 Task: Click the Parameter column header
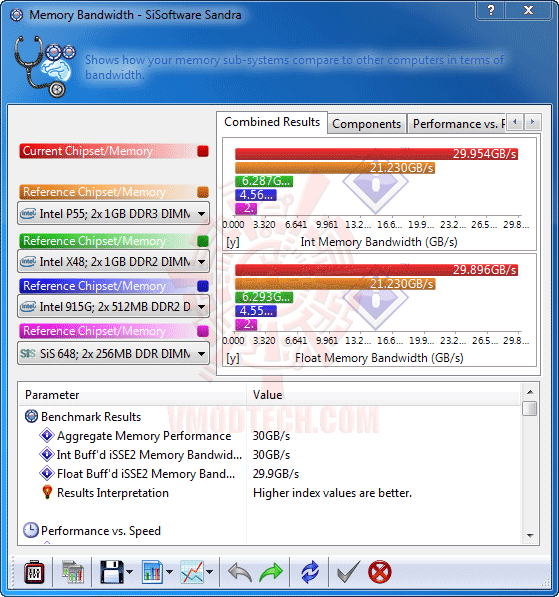click(133, 395)
